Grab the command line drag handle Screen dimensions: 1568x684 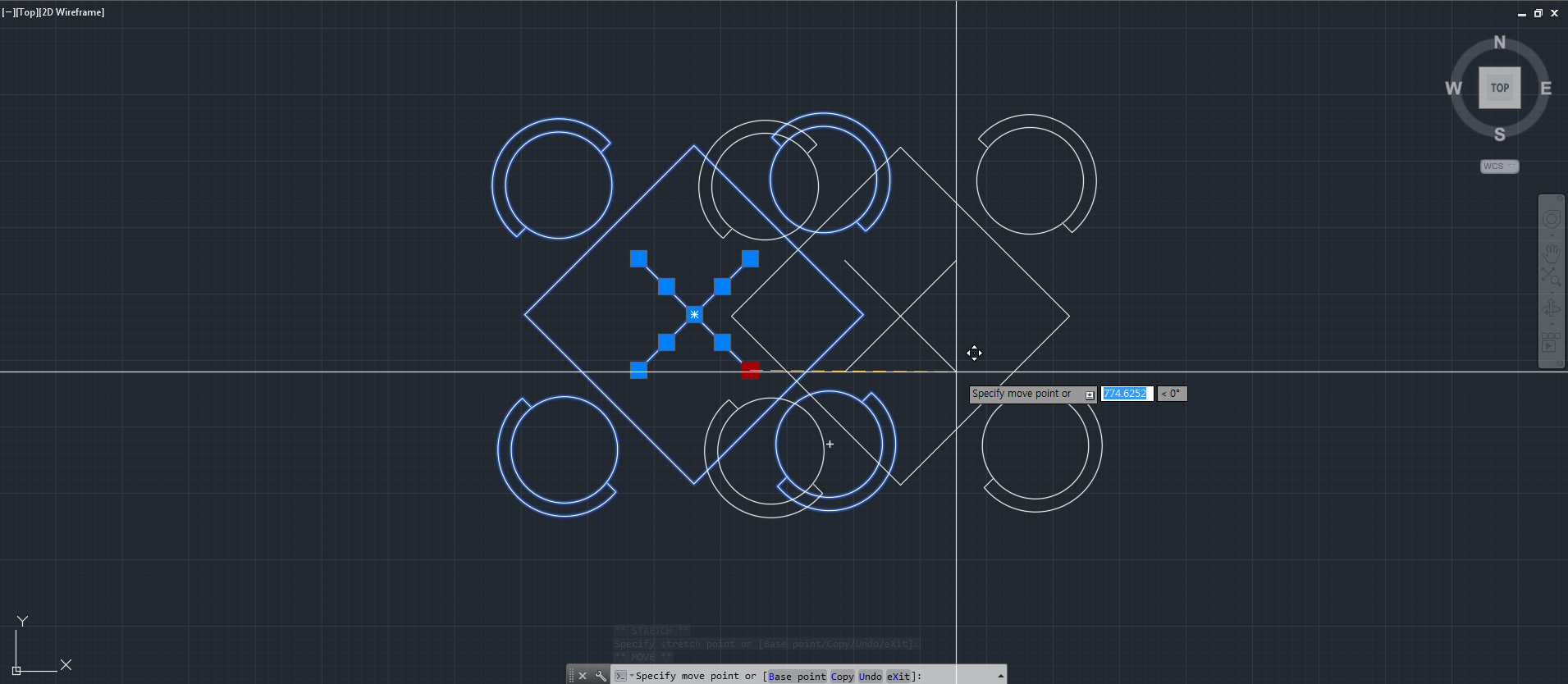[571, 676]
